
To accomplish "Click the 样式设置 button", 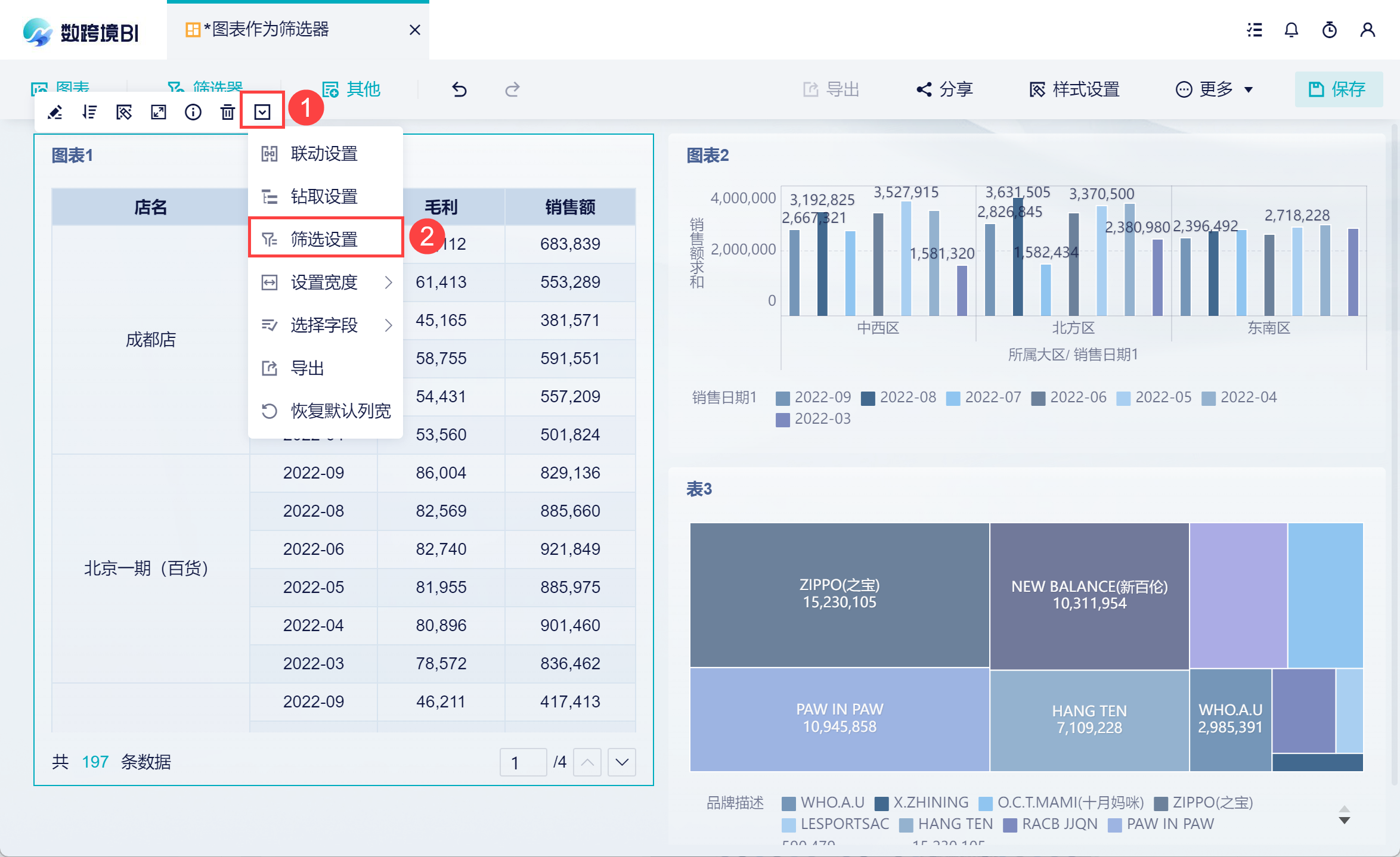I will [x=1074, y=89].
